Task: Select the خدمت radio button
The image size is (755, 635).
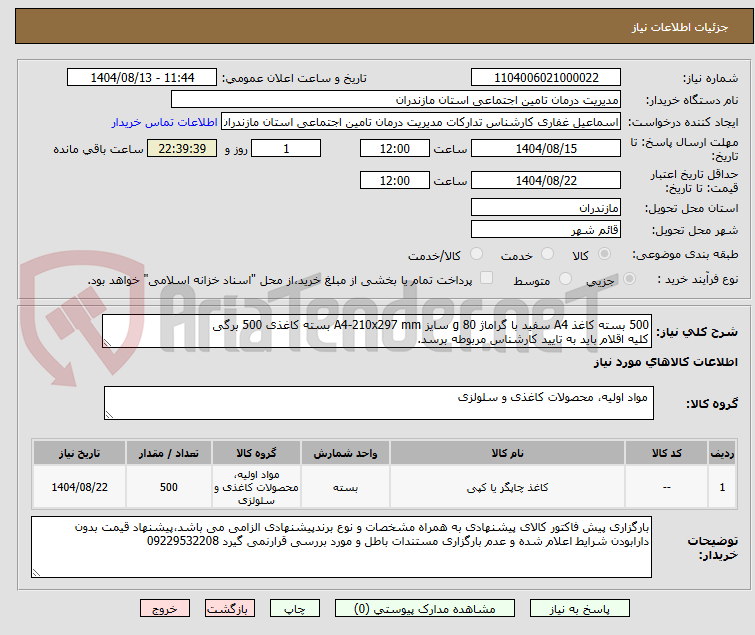Action: (547, 254)
